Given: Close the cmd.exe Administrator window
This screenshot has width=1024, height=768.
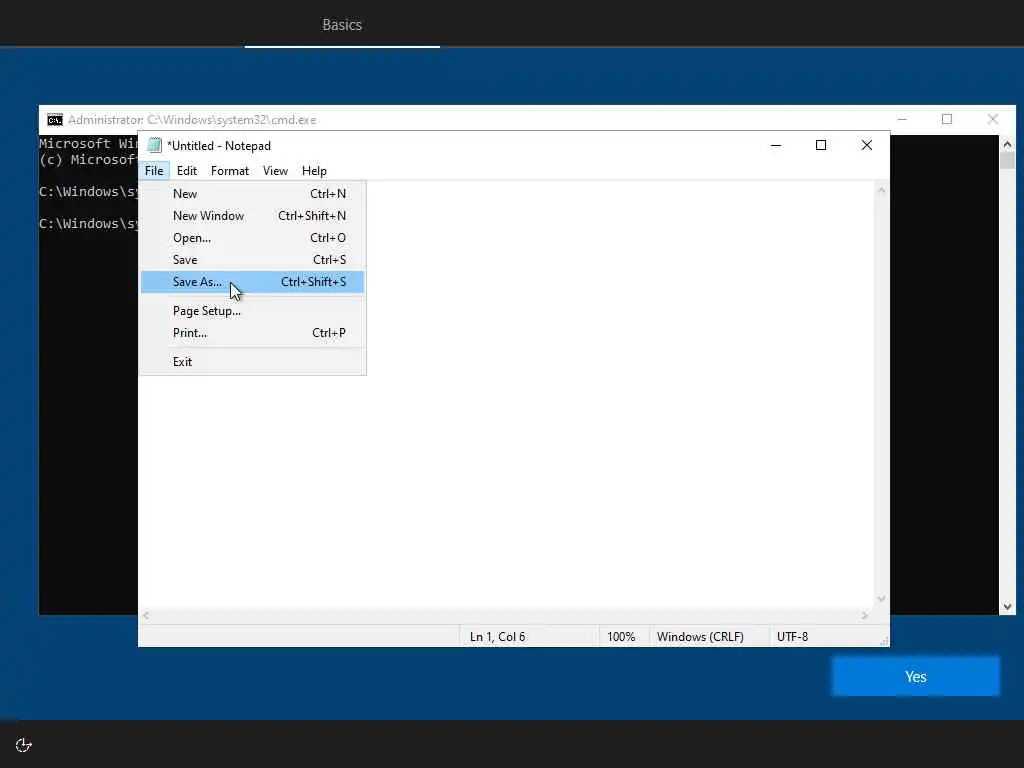Looking at the screenshot, I should [993, 120].
